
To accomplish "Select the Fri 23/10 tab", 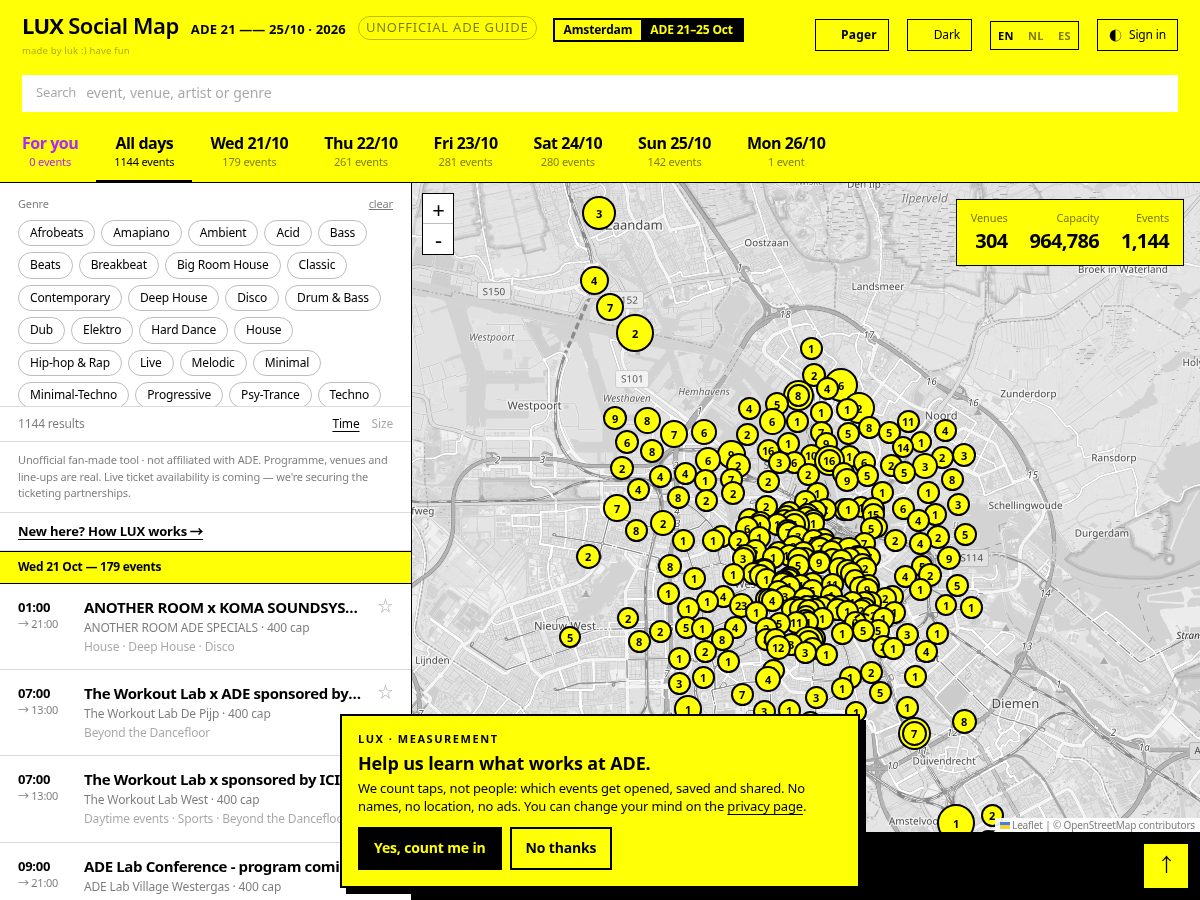I will click(x=466, y=151).
